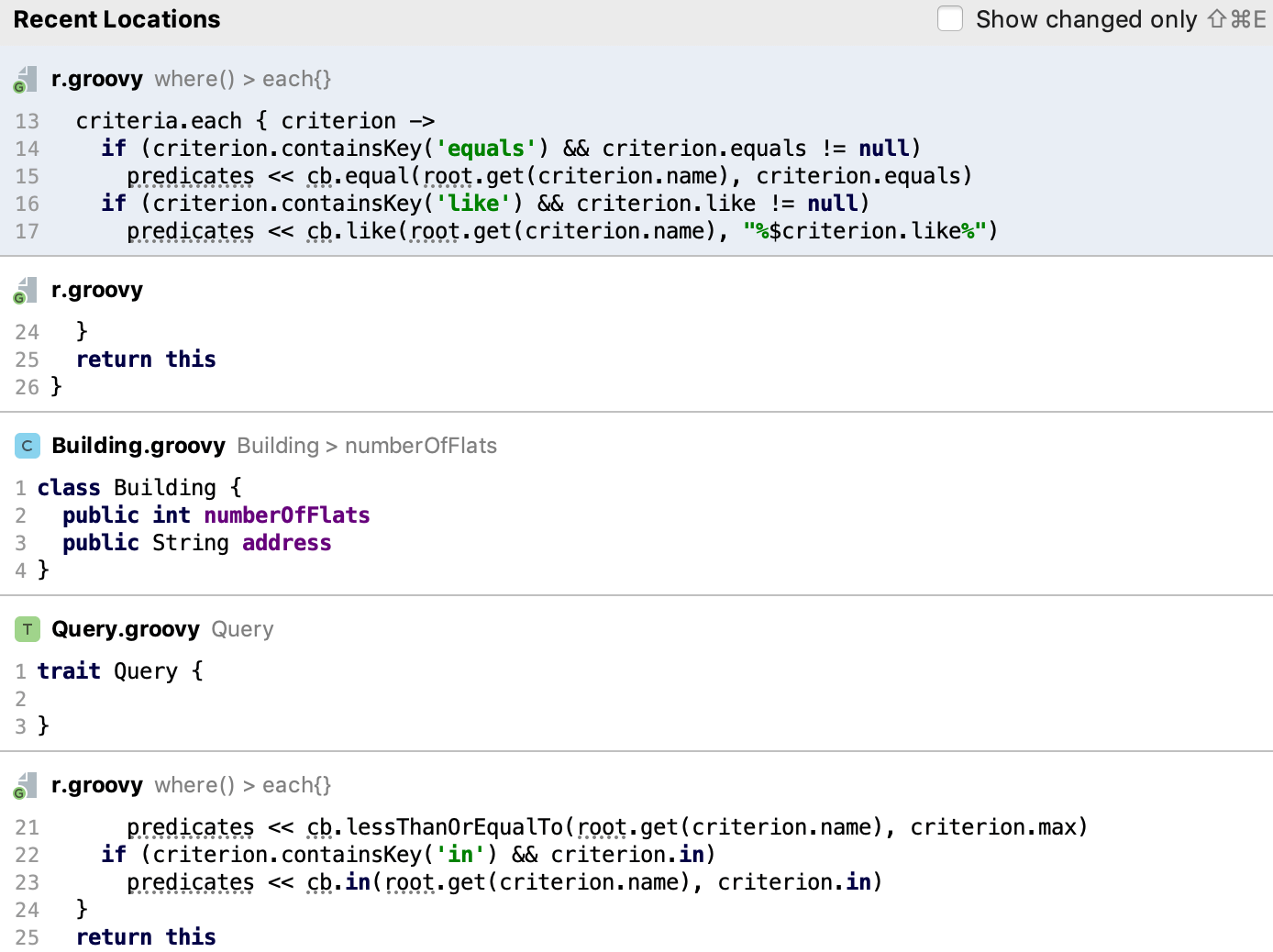This screenshot has width=1273, height=952.
Task: Jump to 'public String address' line
Action: (x=196, y=543)
